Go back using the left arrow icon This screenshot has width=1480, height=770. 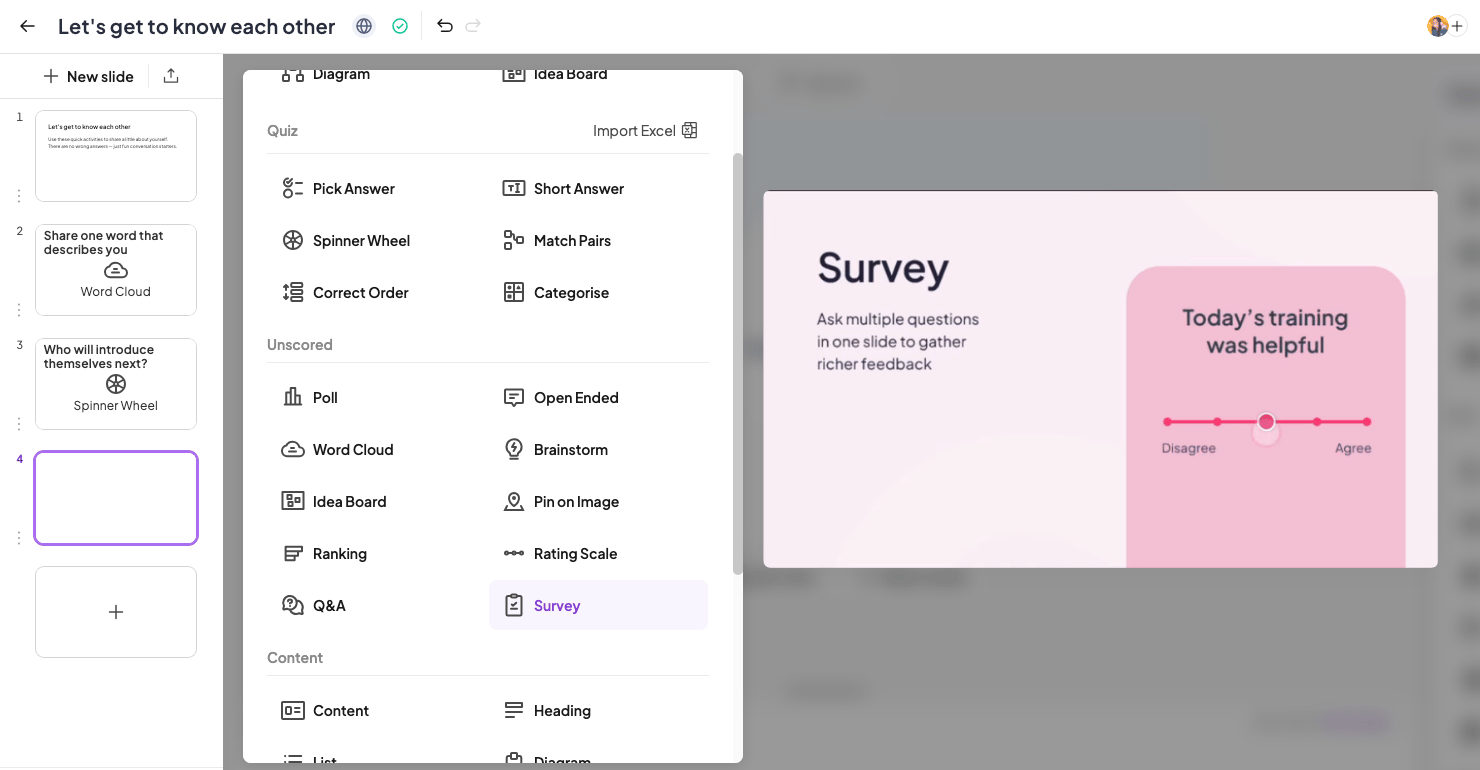(x=27, y=26)
